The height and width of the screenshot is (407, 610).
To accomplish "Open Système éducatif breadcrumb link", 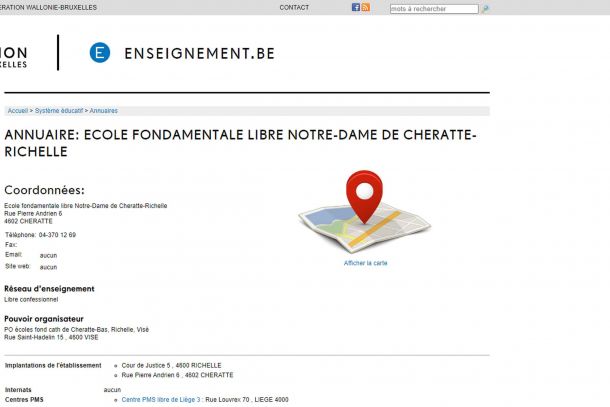I will 58,111.
